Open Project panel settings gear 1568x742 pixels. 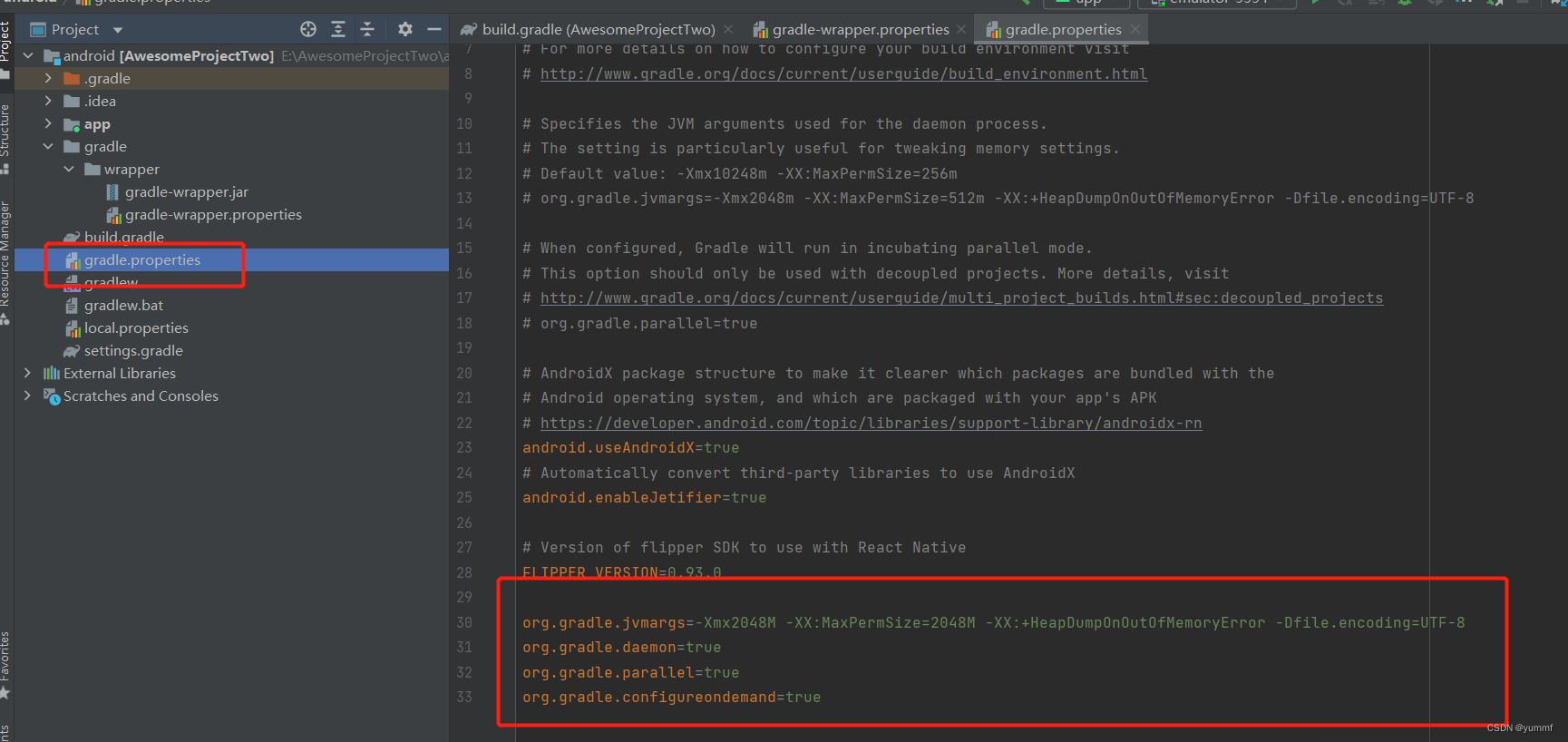(405, 29)
